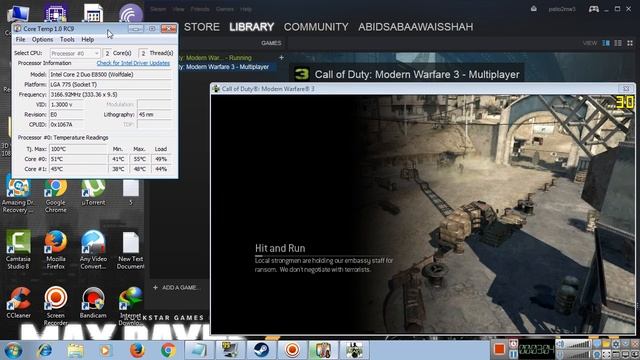Launch Chrome from the taskbar
The image size is (640, 360).
coord(168,350)
